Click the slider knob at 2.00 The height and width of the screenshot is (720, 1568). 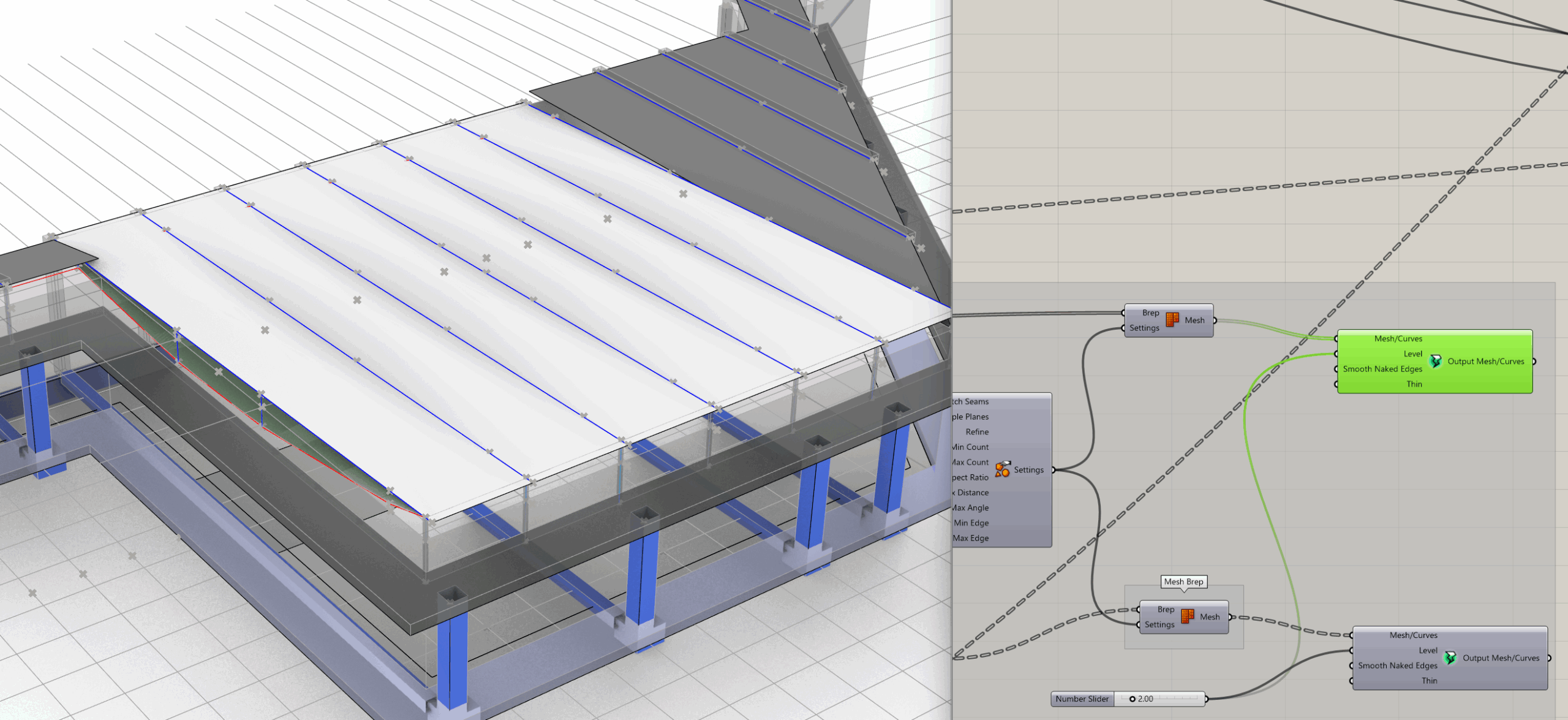point(1133,699)
